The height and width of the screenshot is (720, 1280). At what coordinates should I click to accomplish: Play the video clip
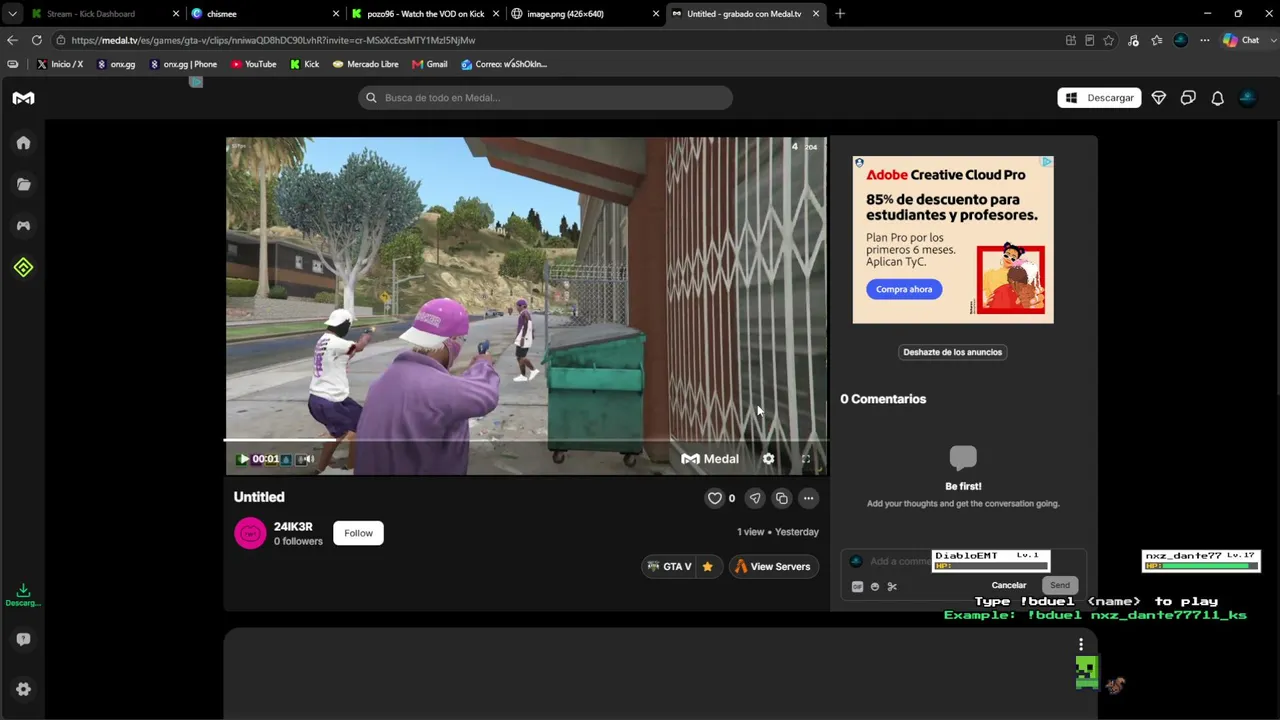(x=243, y=459)
